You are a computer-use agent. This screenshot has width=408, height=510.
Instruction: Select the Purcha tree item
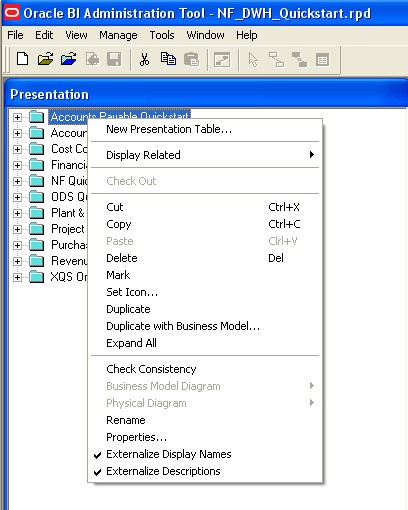click(x=69, y=245)
